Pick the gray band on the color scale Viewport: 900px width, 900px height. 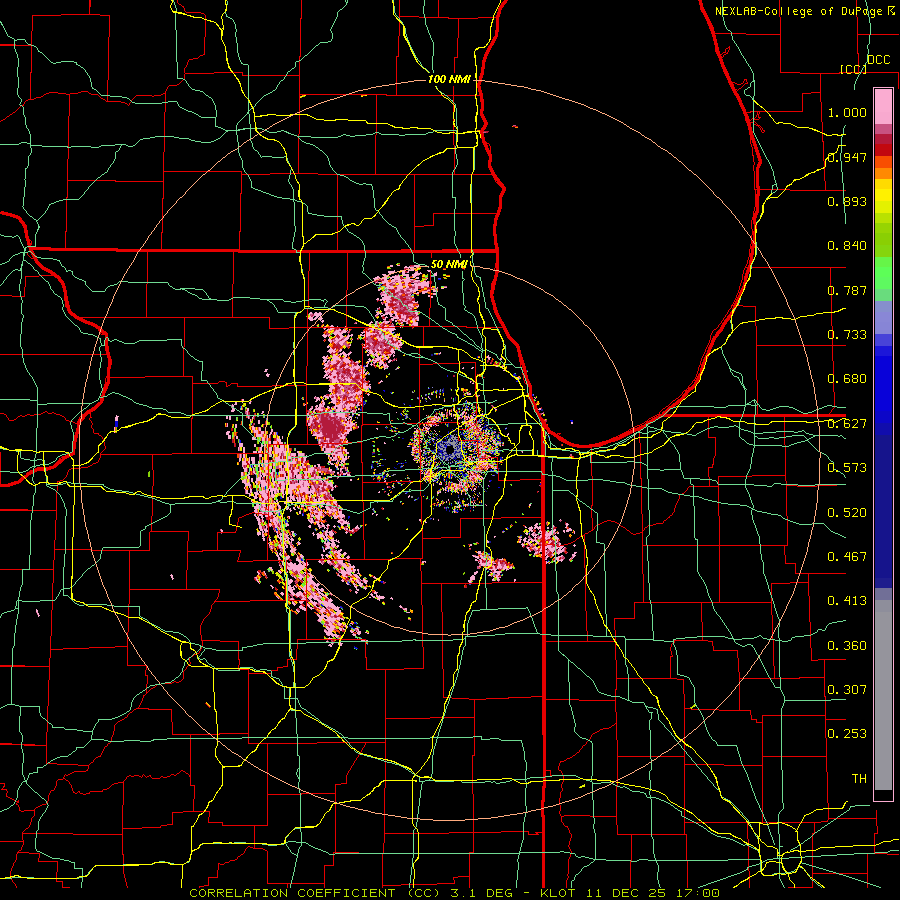(883, 695)
